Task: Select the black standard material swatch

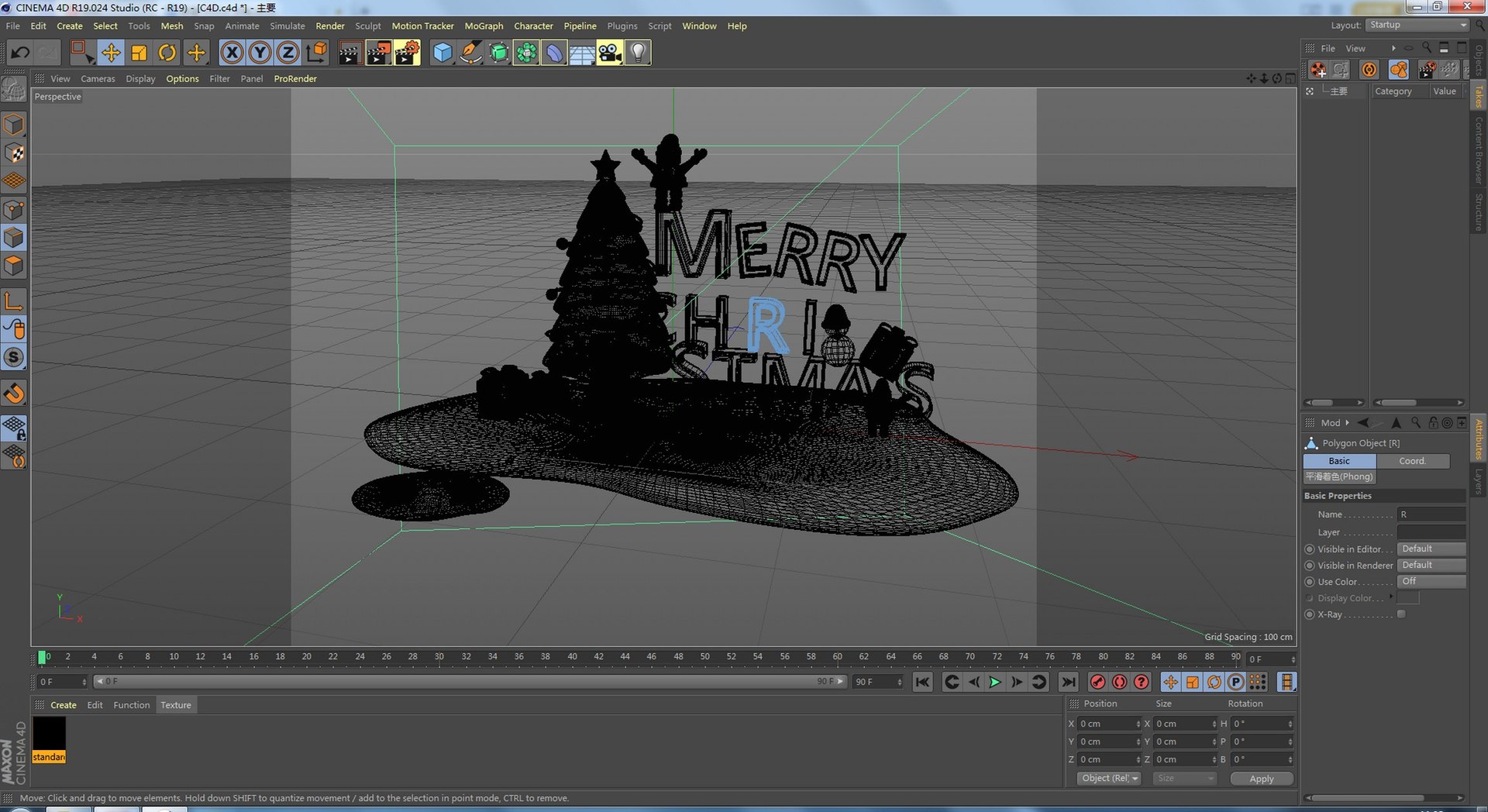Action: pyautogui.click(x=49, y=734)
